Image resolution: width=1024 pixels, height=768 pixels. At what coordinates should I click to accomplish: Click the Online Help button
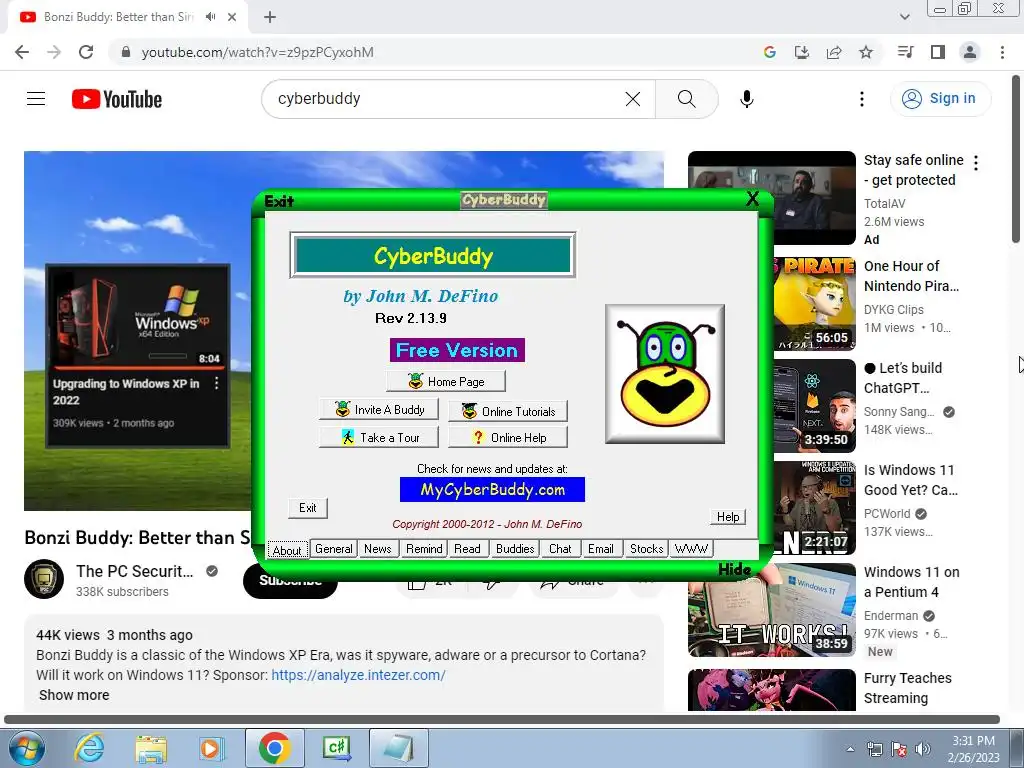[508, 438]
